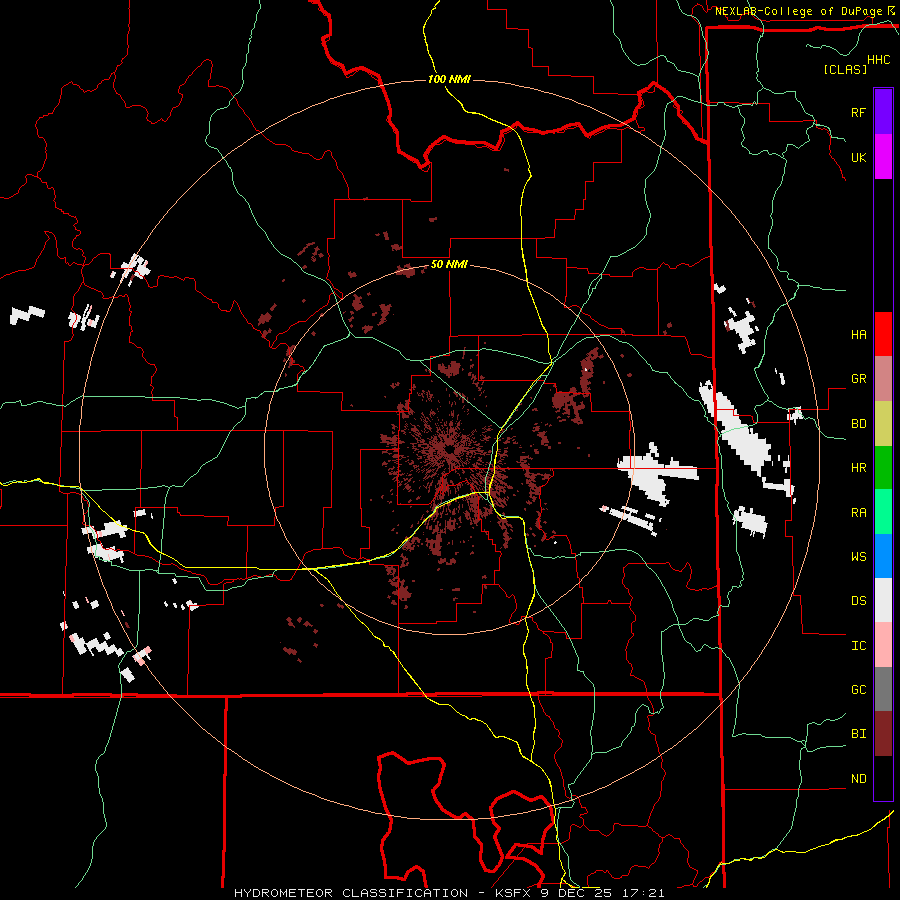Click the RA legend label
The width and height of the screenshot is (900, 900).
click(858, 513)
